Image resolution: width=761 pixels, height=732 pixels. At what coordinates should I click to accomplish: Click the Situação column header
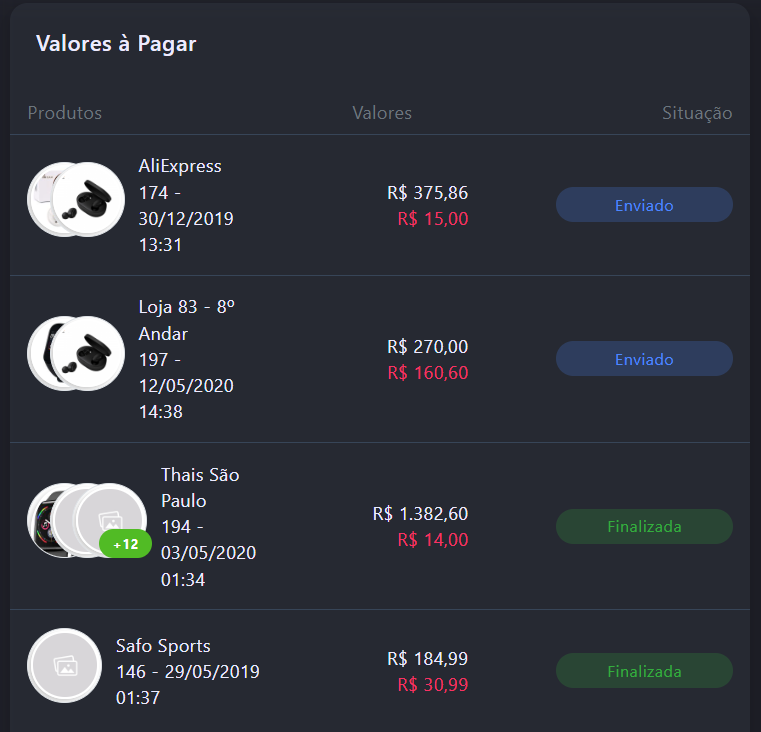pyautogui.click(x=697, y=113)
